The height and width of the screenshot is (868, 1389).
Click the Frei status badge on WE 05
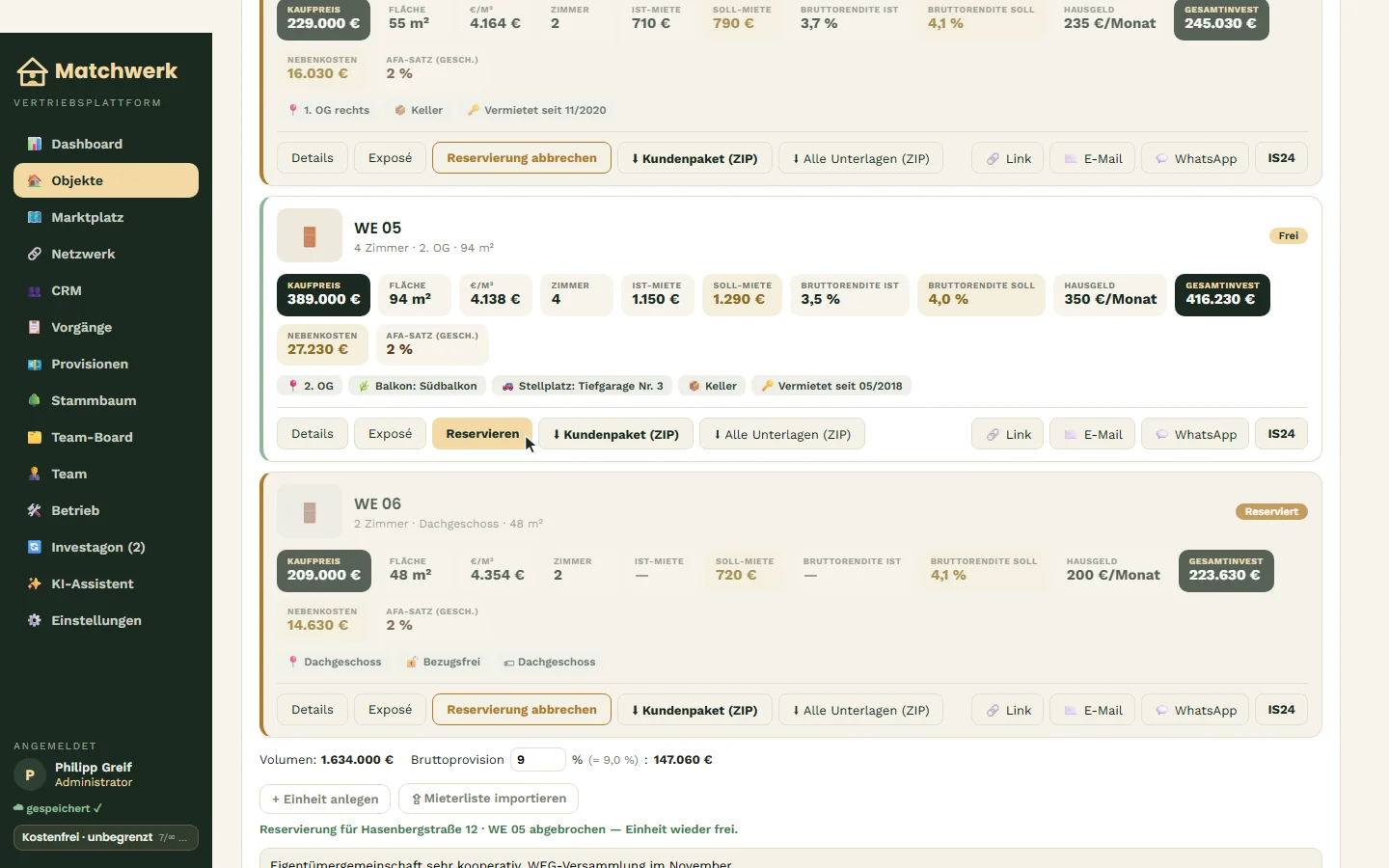1288,235
